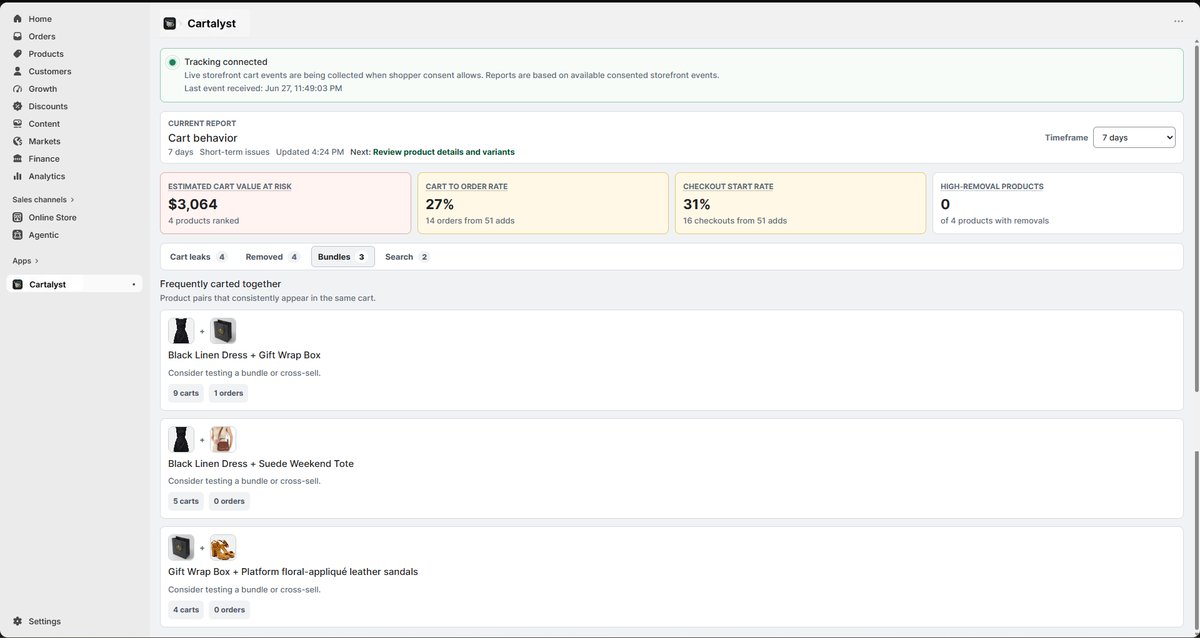Switch to the Removed tab
The image size is (1200, 638).
(272, 257)
